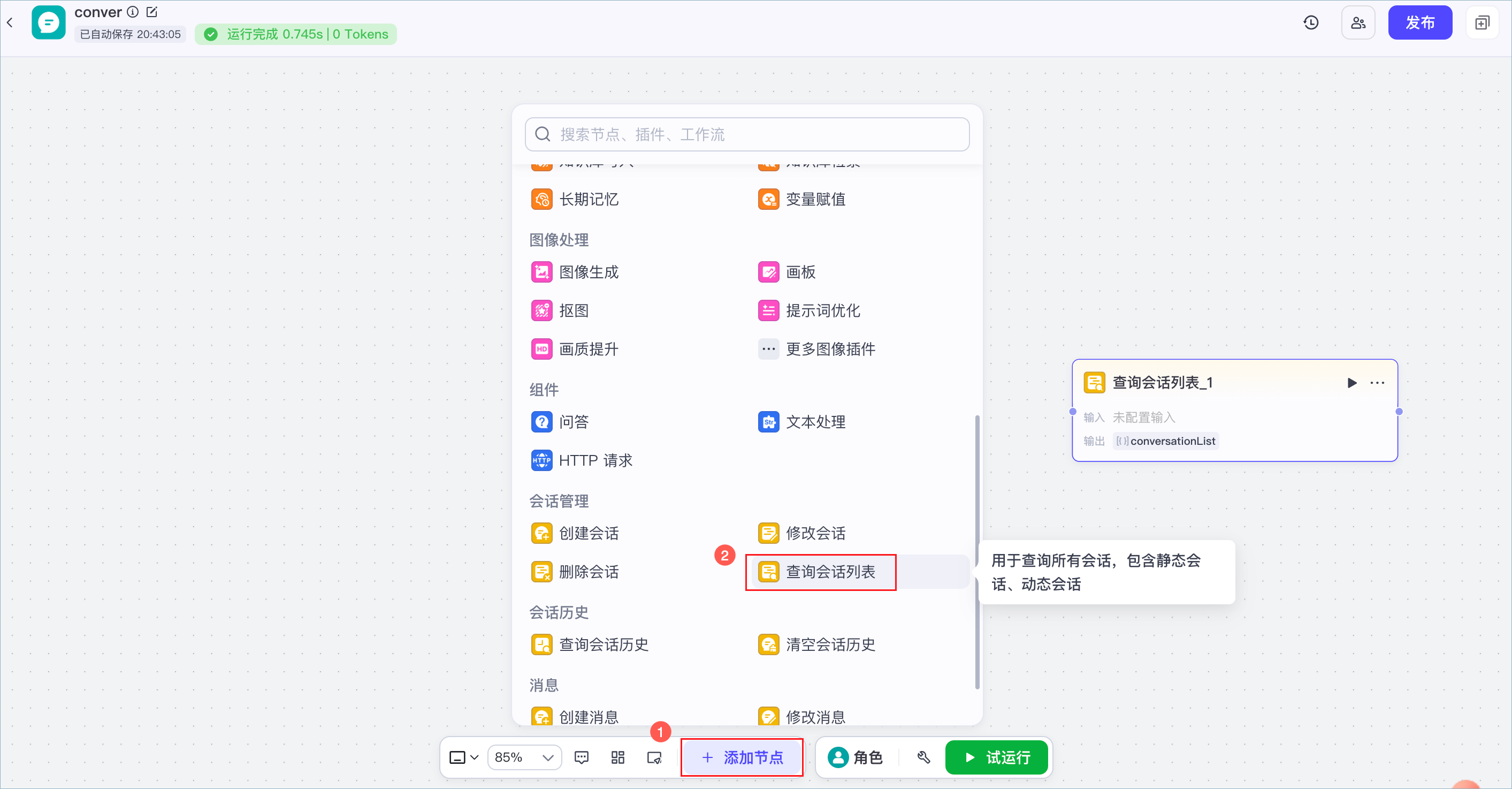Select the 查询会话列表_1 node title
Screen dimensions: 1512x789
tap(1162, 383)
